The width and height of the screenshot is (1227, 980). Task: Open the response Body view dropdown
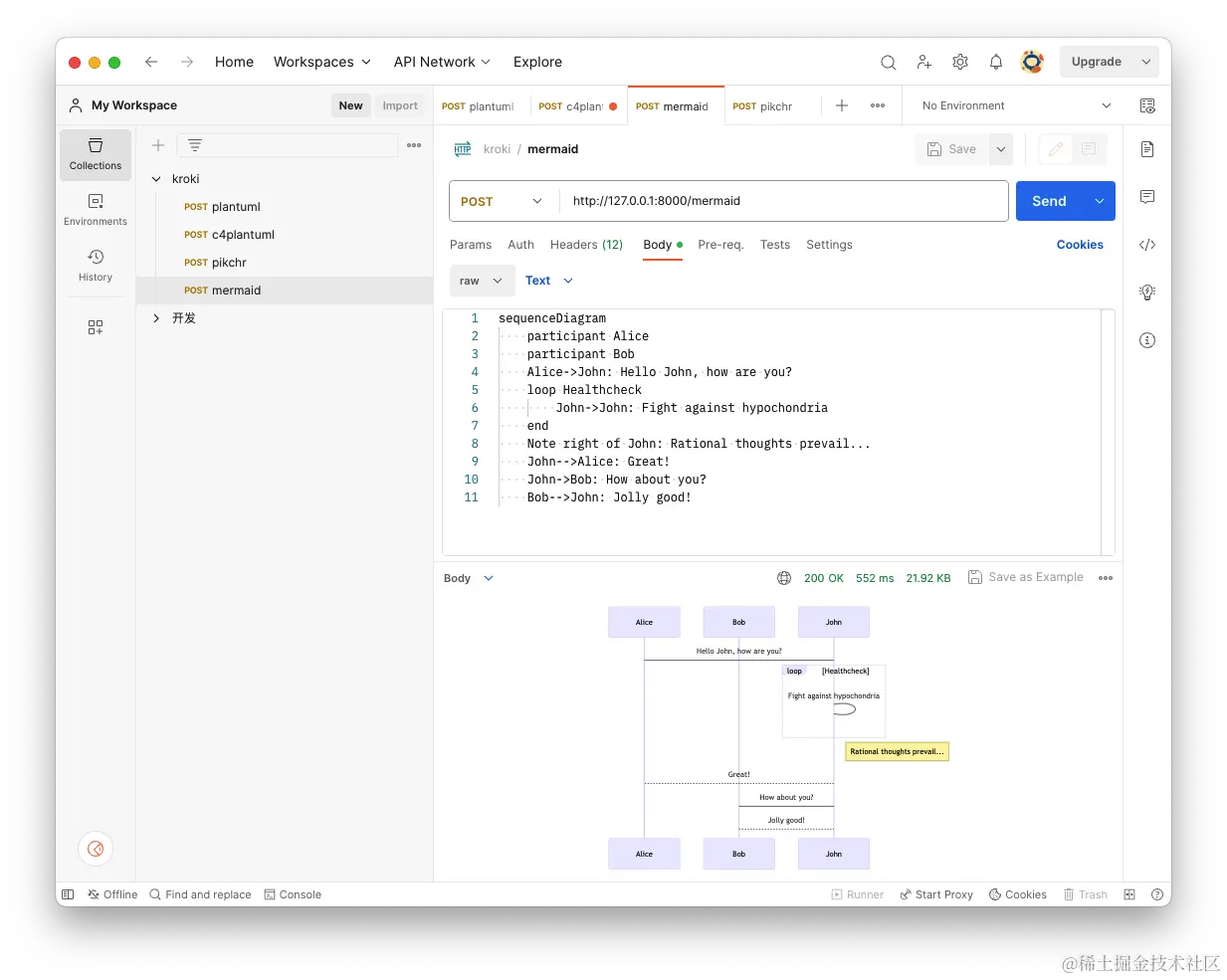[470, 579]
